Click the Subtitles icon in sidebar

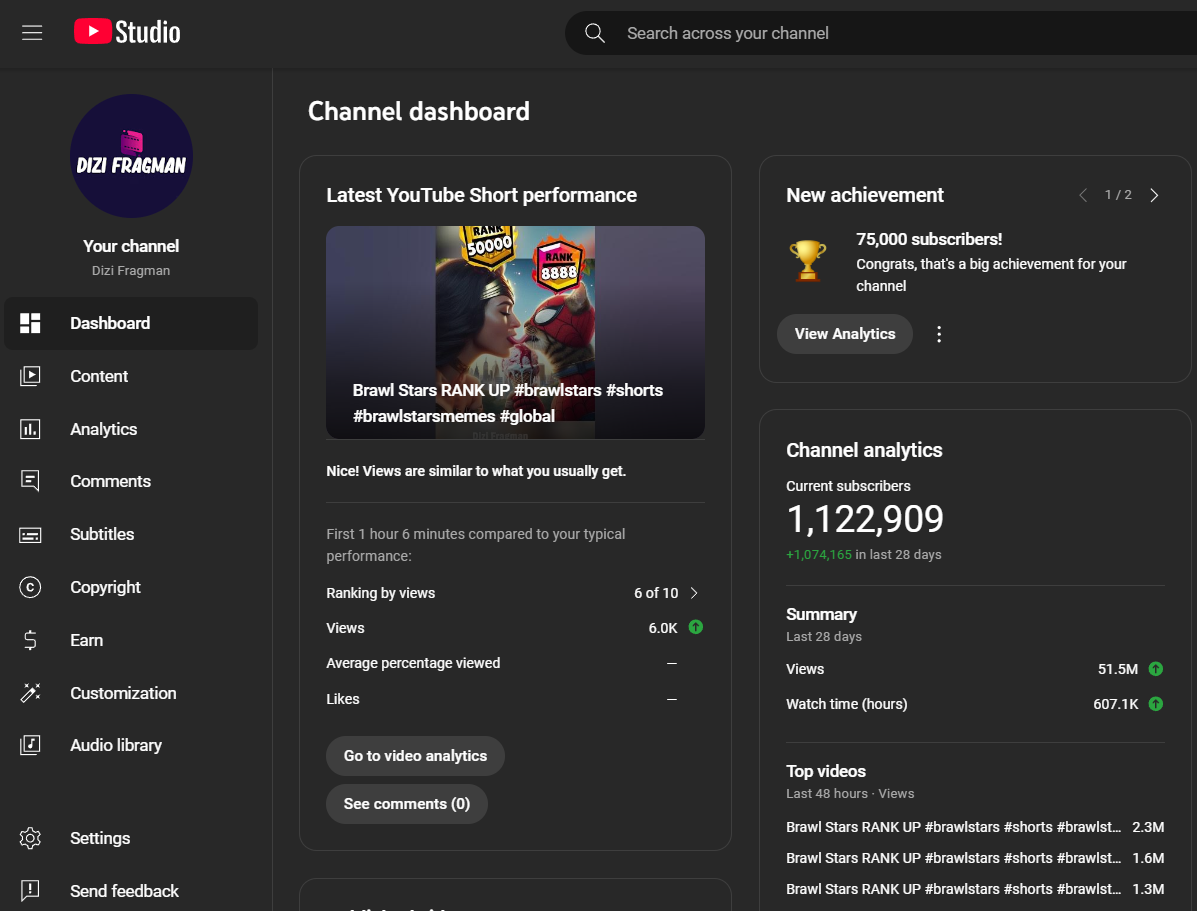point(31,535)
